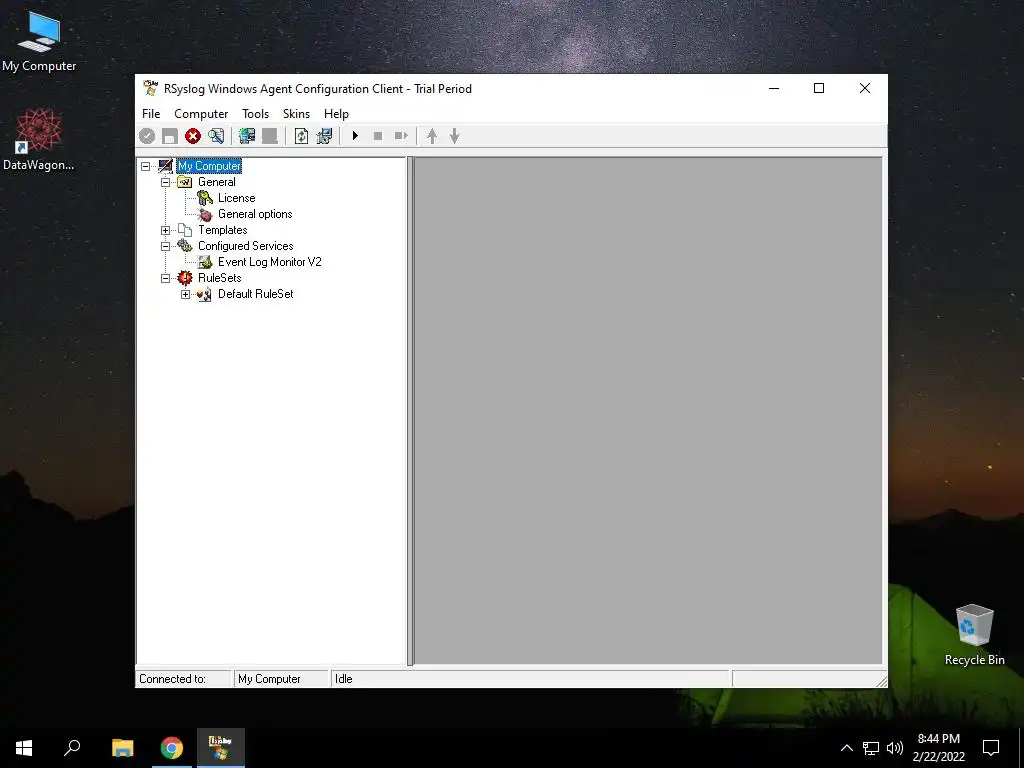
Task: Click the RSyslog title bar app icon
Action: [x=151, y=88]
